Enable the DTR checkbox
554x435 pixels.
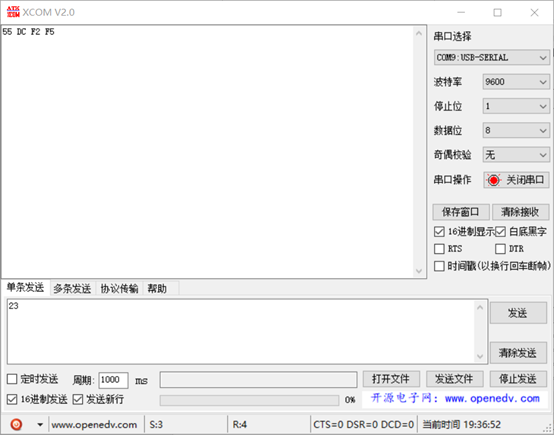click(x=500, y=249)
